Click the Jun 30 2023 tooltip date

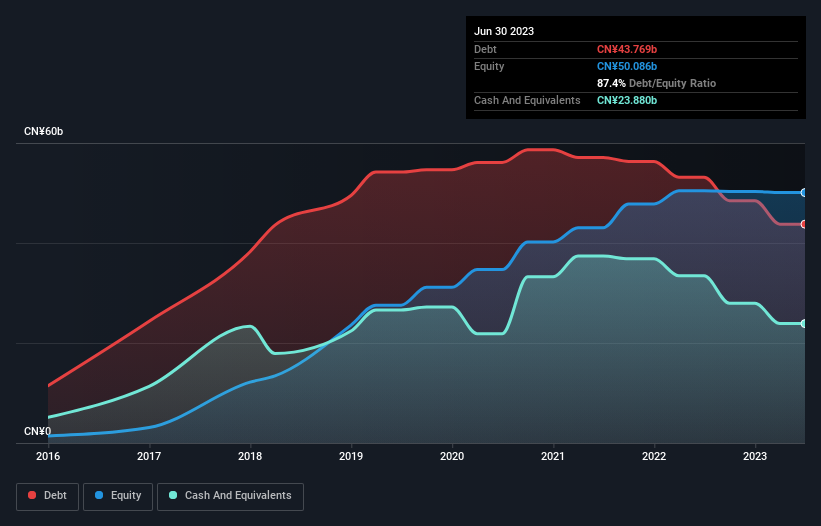point(504,31)
